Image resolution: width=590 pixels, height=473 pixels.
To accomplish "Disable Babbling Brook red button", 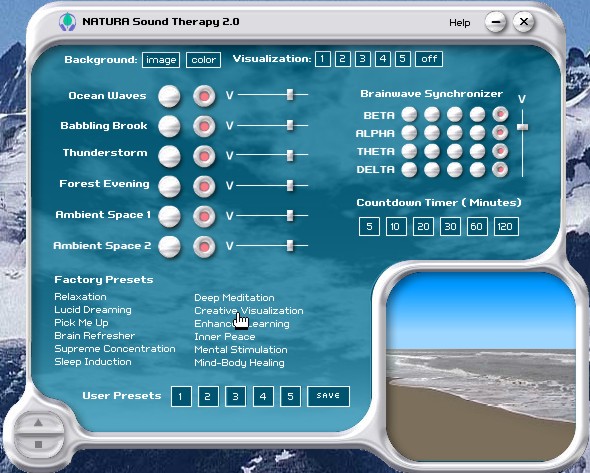I will (204, 126).
